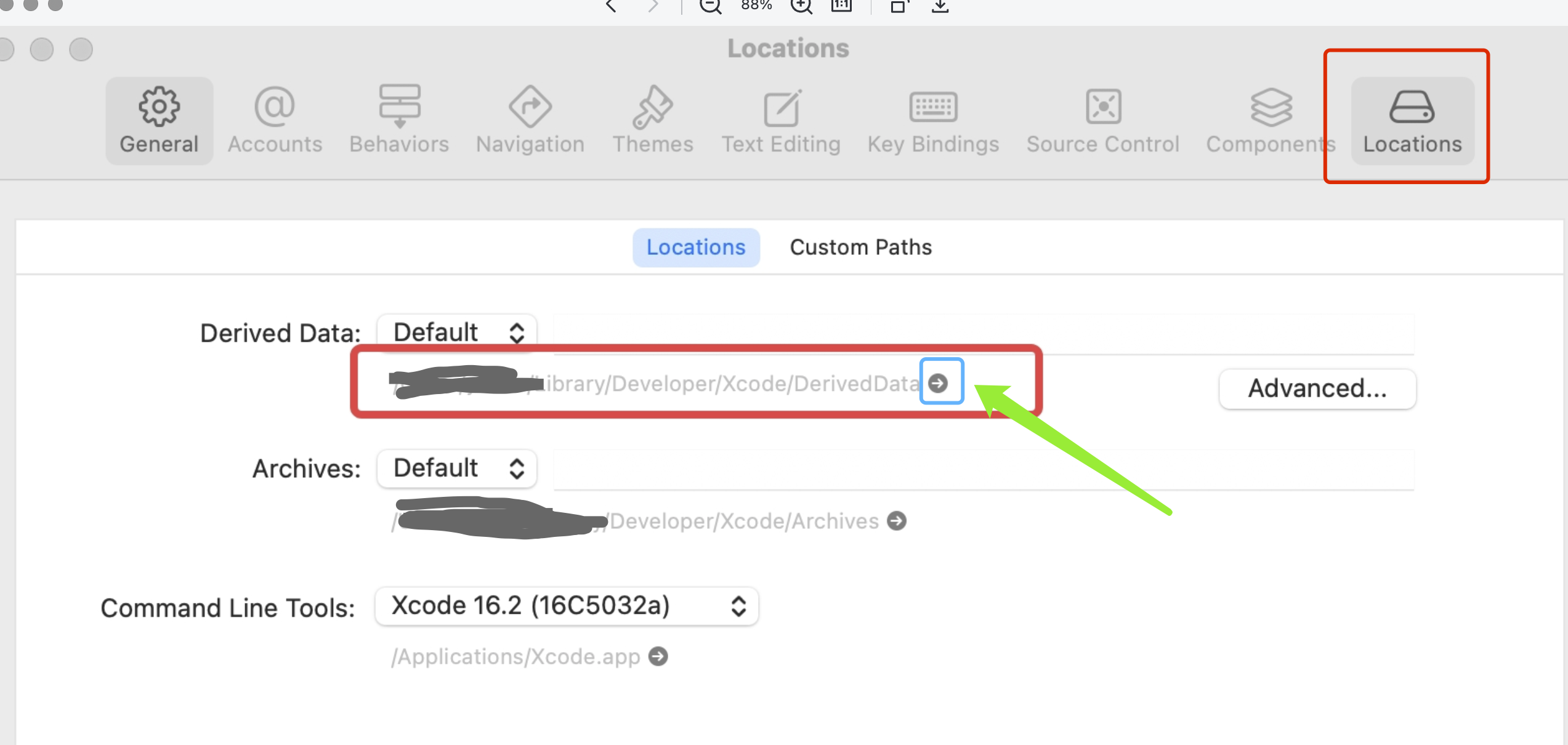Viewport: 1568px width, 745px height.
Task: Open the Text Editing settings
Action: click(781, 121)
